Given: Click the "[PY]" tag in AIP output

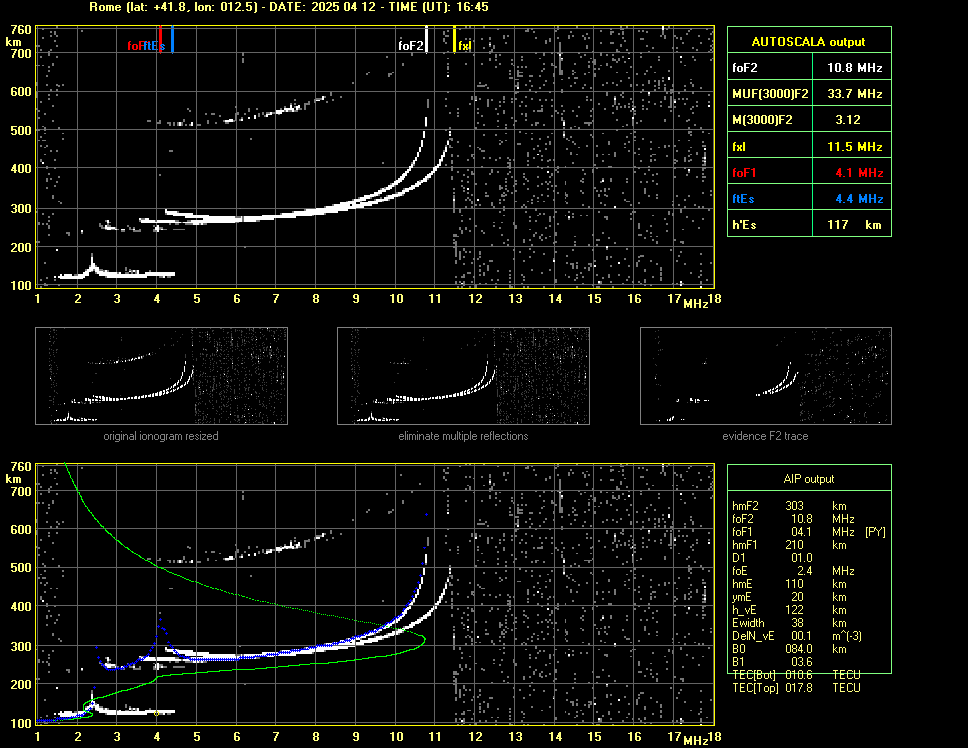Looking at the screenshot, I should [x=875, y=532].
